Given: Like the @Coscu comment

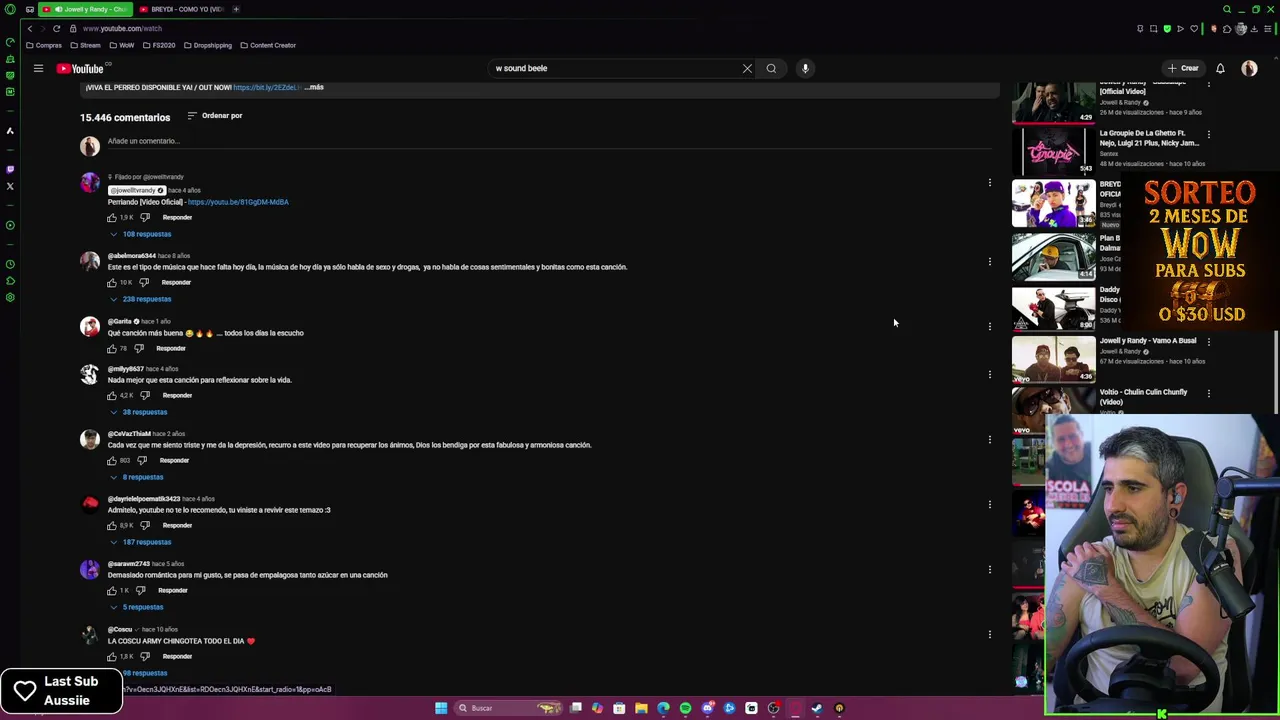Looking at the screenshot, I should pyautogui.click(x=112, y=656).
